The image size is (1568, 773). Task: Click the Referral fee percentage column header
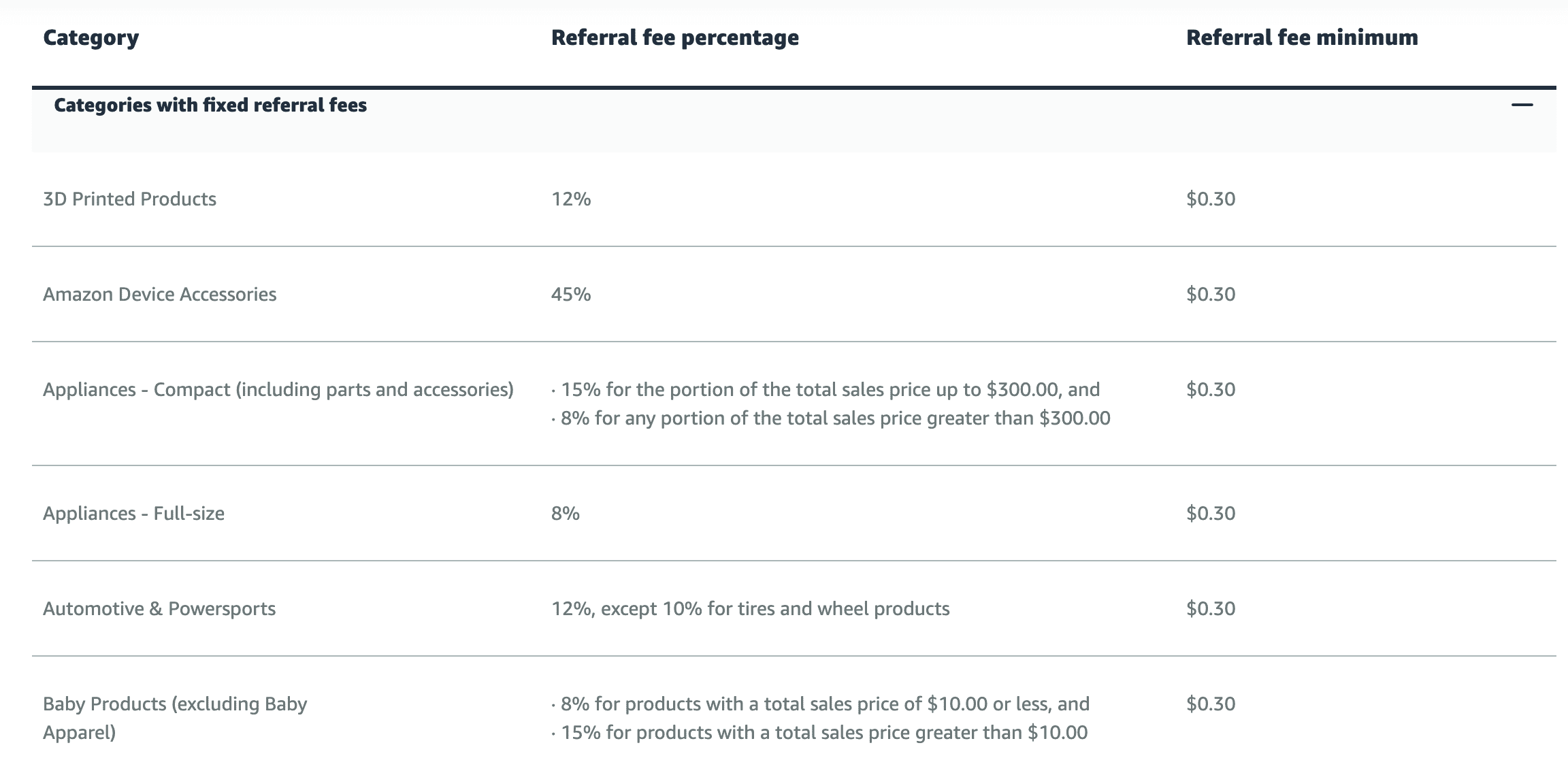coord(675,37)
